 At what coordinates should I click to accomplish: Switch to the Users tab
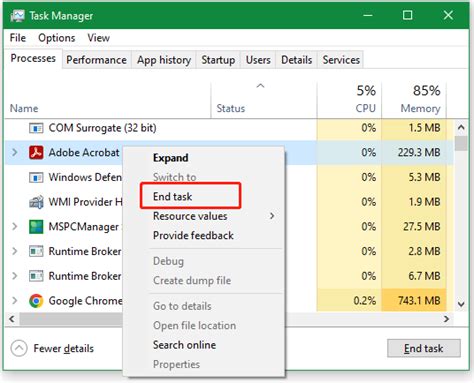[x=258, y=60]
